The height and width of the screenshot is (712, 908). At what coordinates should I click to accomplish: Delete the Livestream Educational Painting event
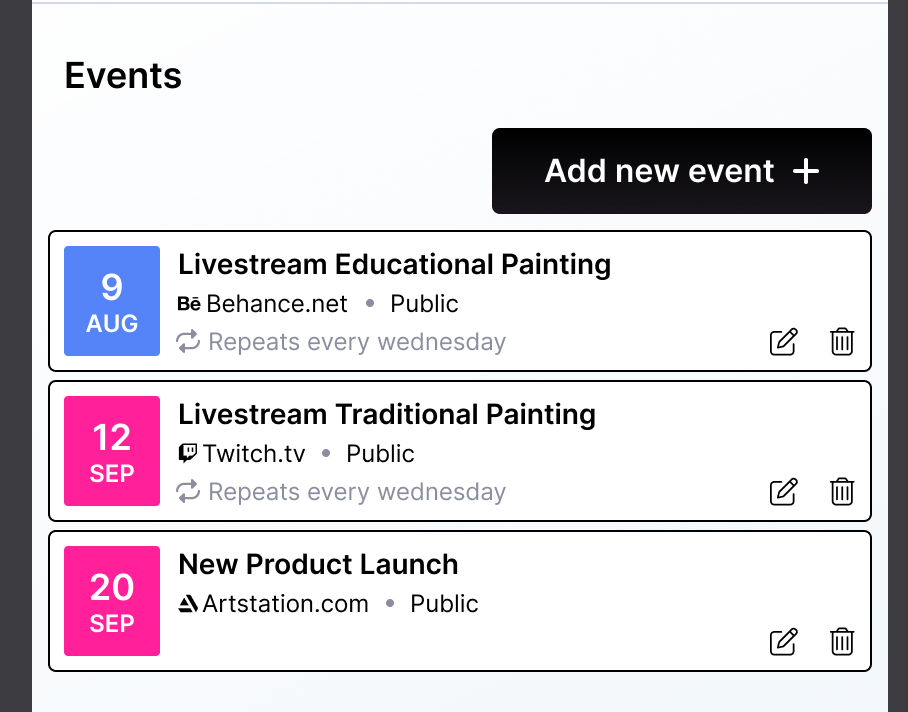[842, 342]
